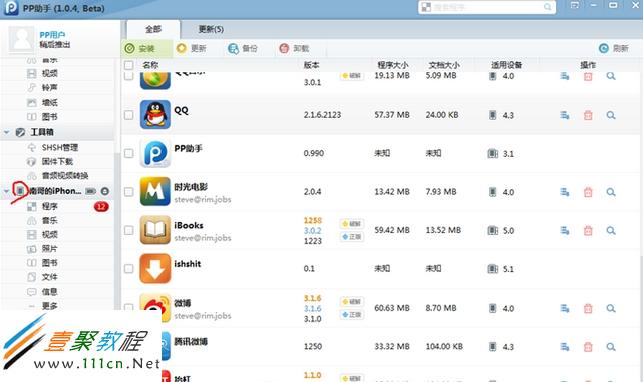Click the 正版 badge in iBooks row
The image size is (643, 382).
coord(351,236)
